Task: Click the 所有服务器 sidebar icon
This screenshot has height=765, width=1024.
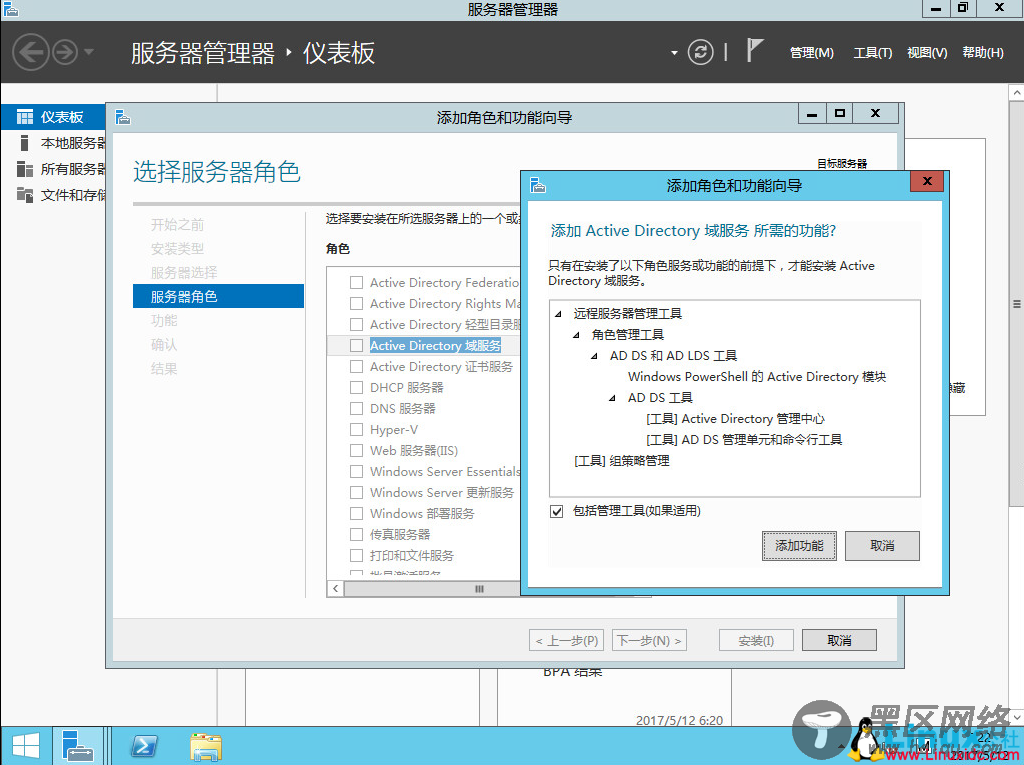Action: pyautogui.click(x=25, y=169)
